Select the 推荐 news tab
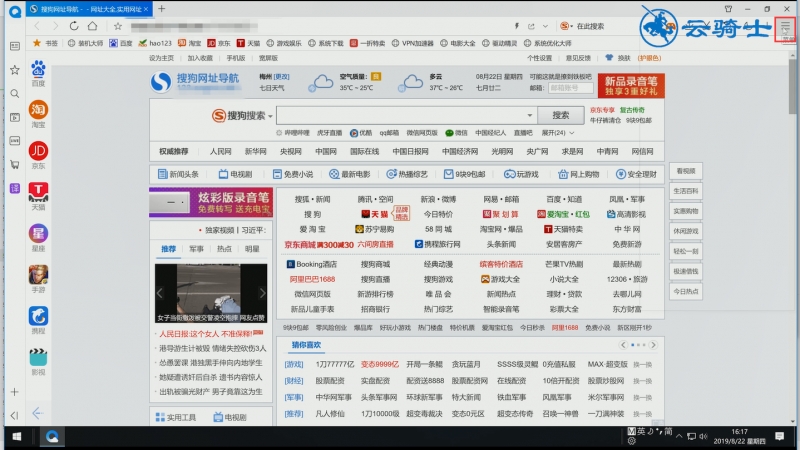This screenshot has height=450, width=800. click(x=168, y=249)
